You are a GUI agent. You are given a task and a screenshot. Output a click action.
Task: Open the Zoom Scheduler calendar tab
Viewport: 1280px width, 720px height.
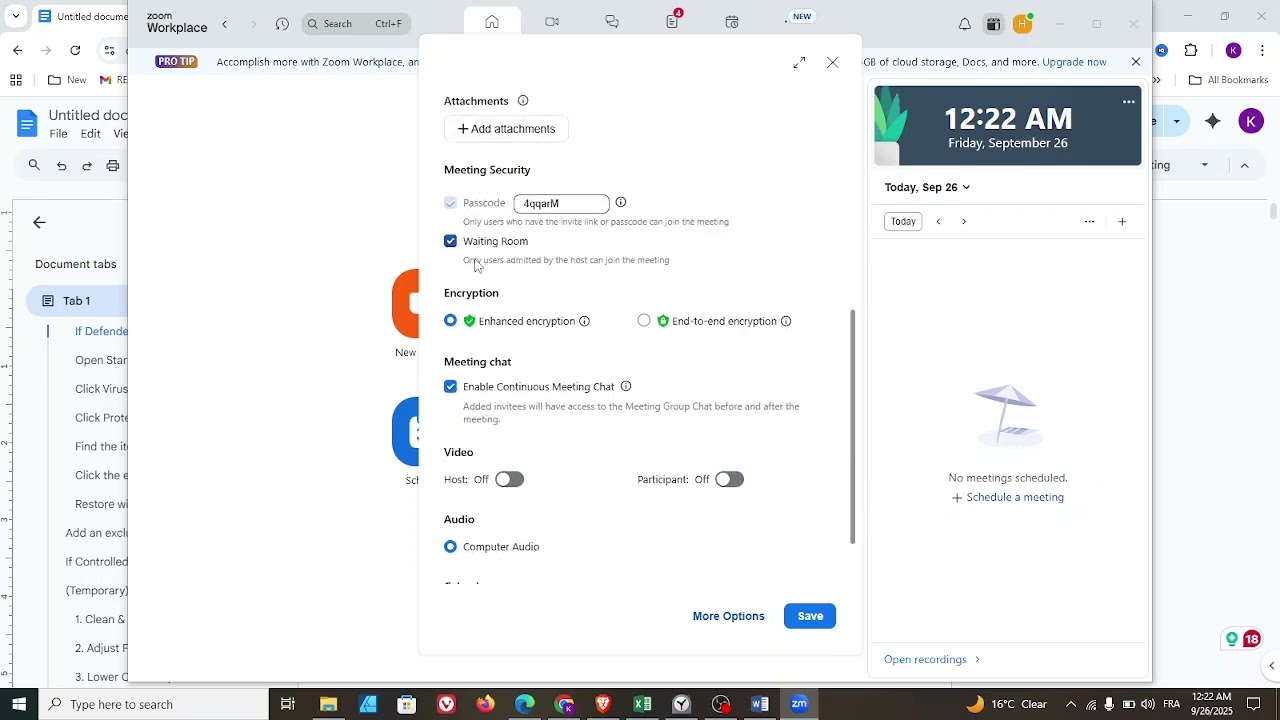pyautogui.click(x=732, y=22)
